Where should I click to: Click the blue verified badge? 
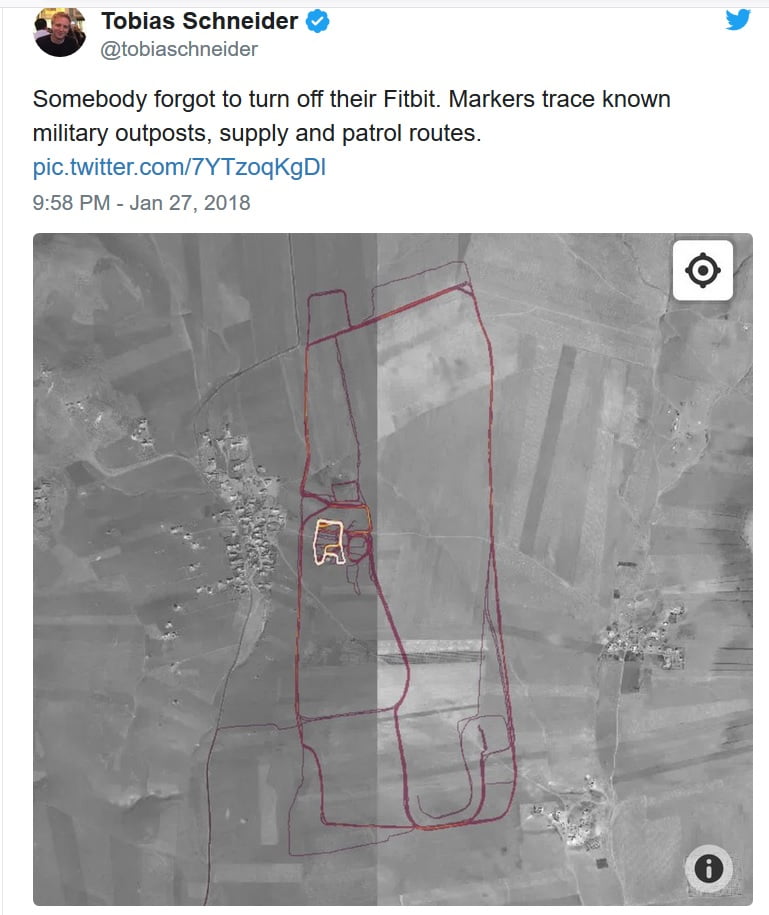(318, 22)
